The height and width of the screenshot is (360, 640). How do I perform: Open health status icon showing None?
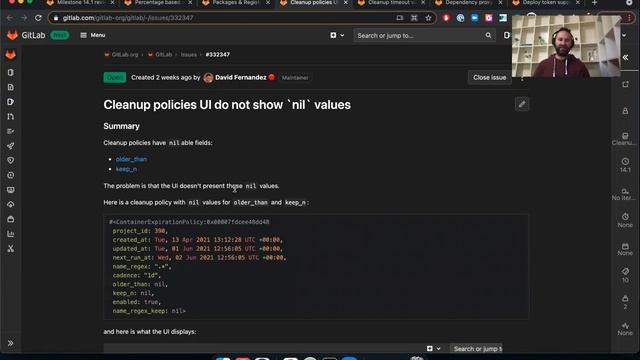click(x=625, y=329)
